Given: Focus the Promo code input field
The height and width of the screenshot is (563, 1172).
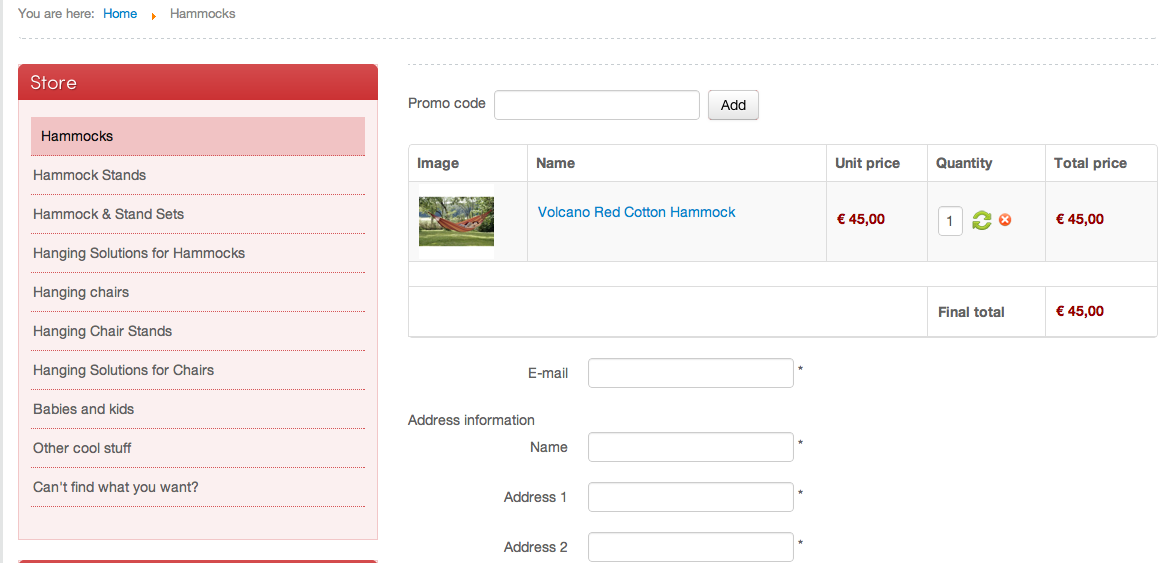Looking at the screenshot, I should click(x=596, y=105).
